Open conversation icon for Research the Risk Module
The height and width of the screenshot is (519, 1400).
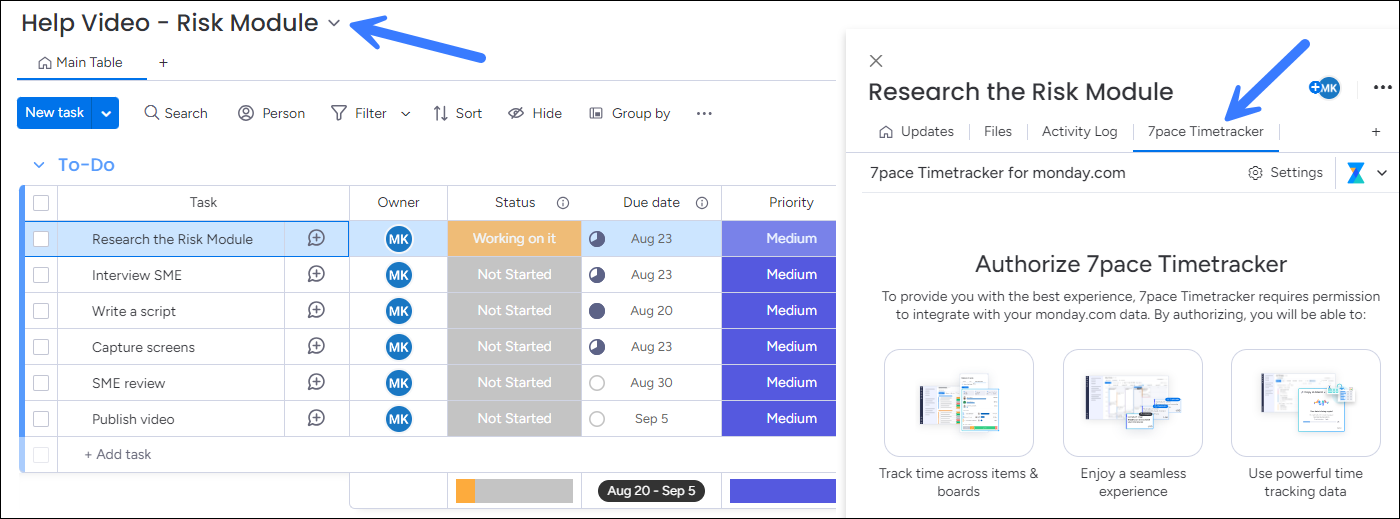point(316,238)
